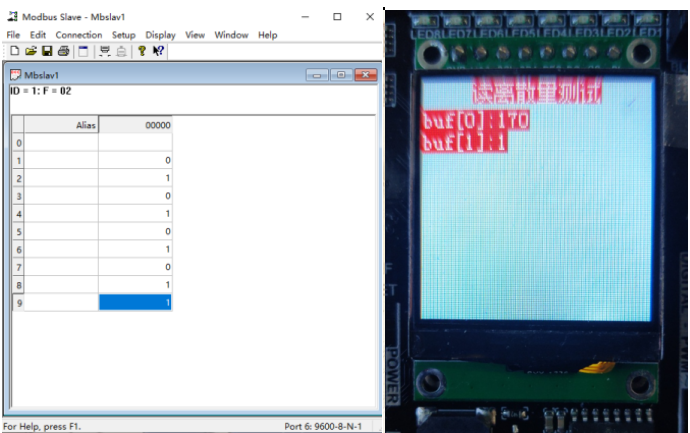The image size is (690, 433).
Task: Click the 'ID = 1: F = 02' text
Action: (x=40, y=91)
